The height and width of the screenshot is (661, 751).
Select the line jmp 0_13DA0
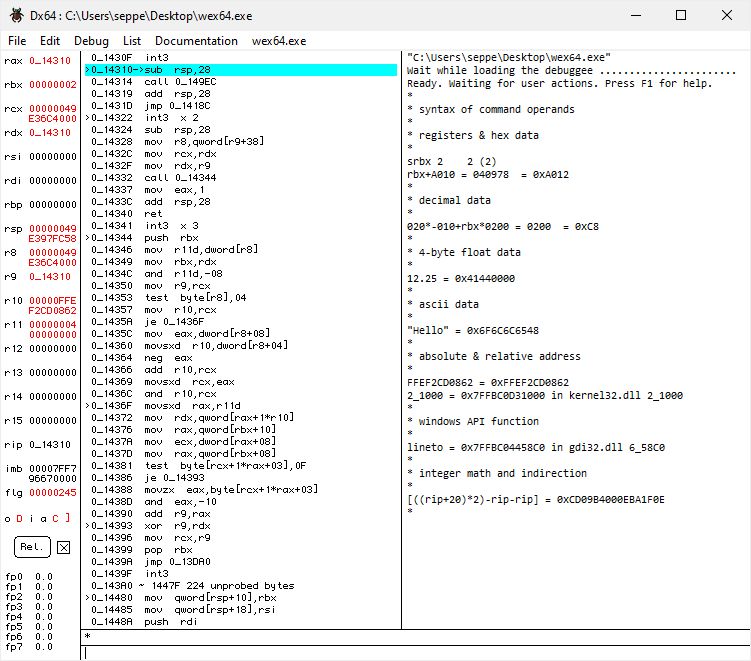[x=150, y=562]
